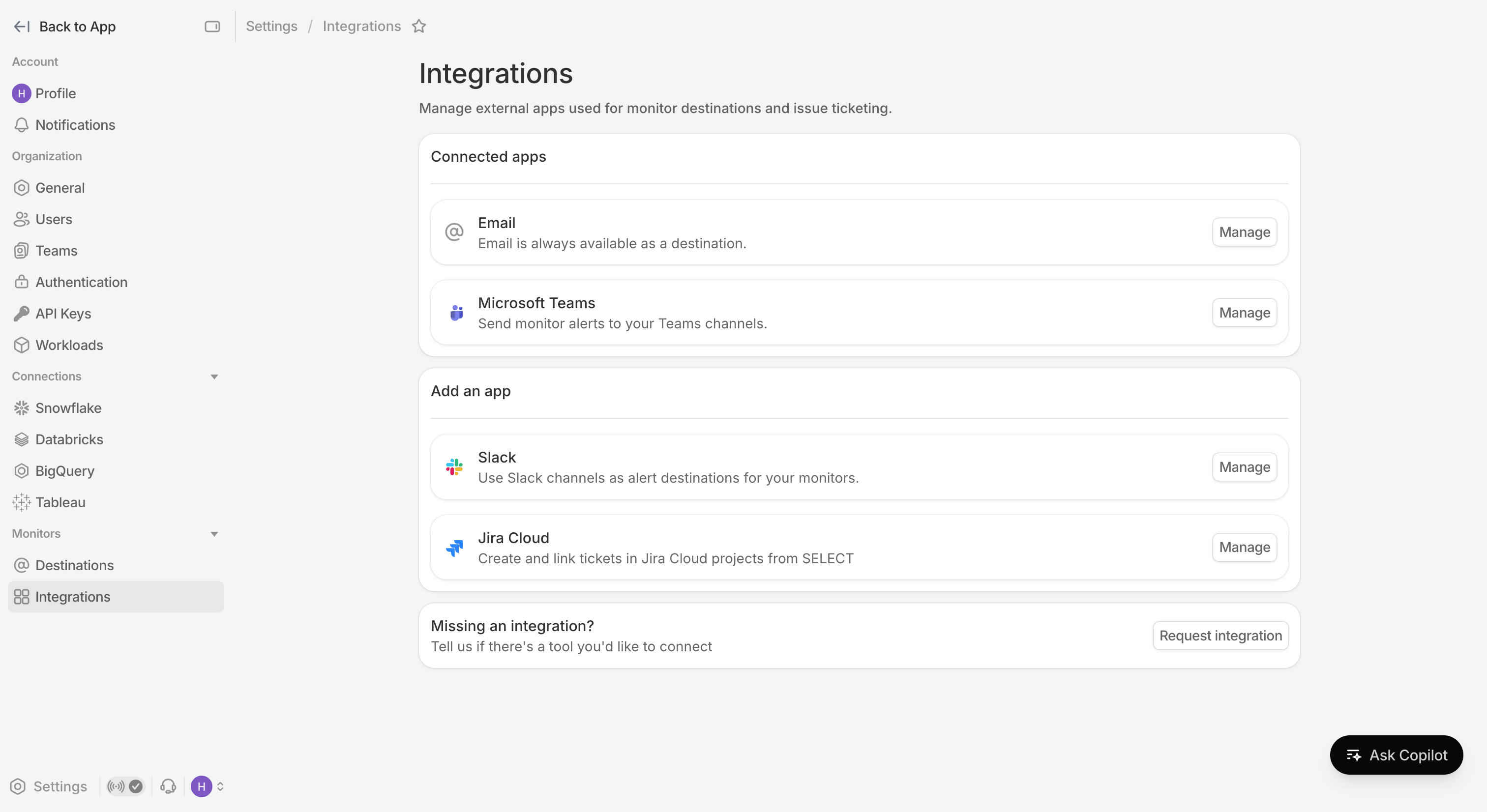Toggle the sidebar collapse panel icon

click(212, 27)
